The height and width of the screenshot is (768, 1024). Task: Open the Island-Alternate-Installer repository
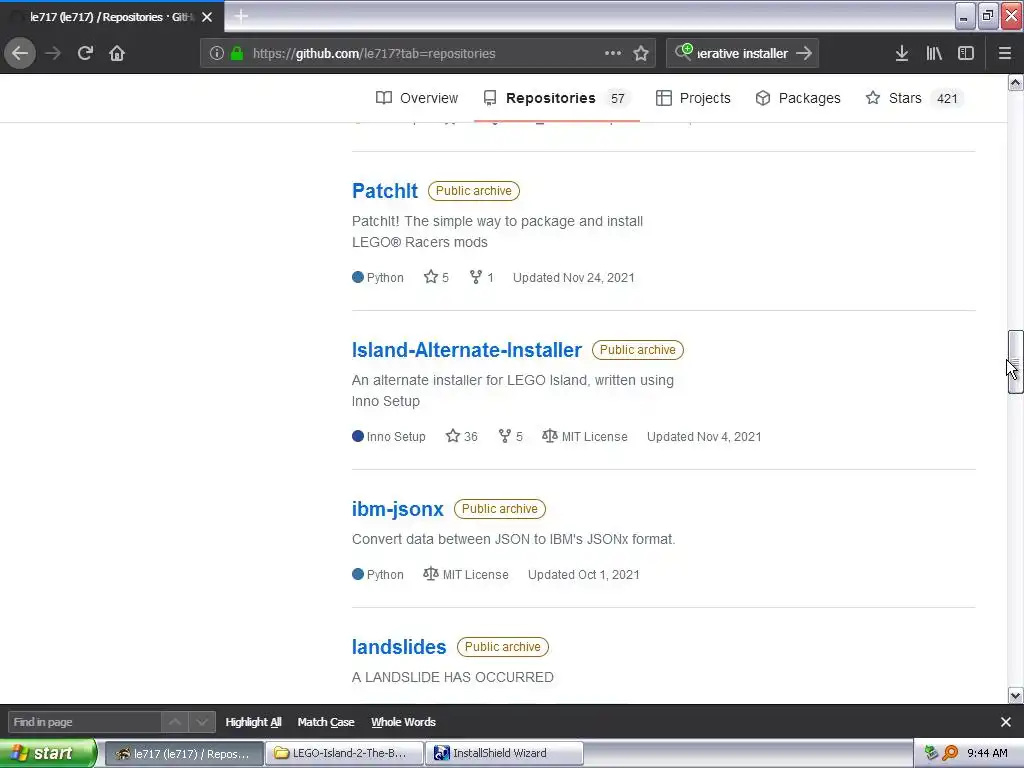click(466, 350)
